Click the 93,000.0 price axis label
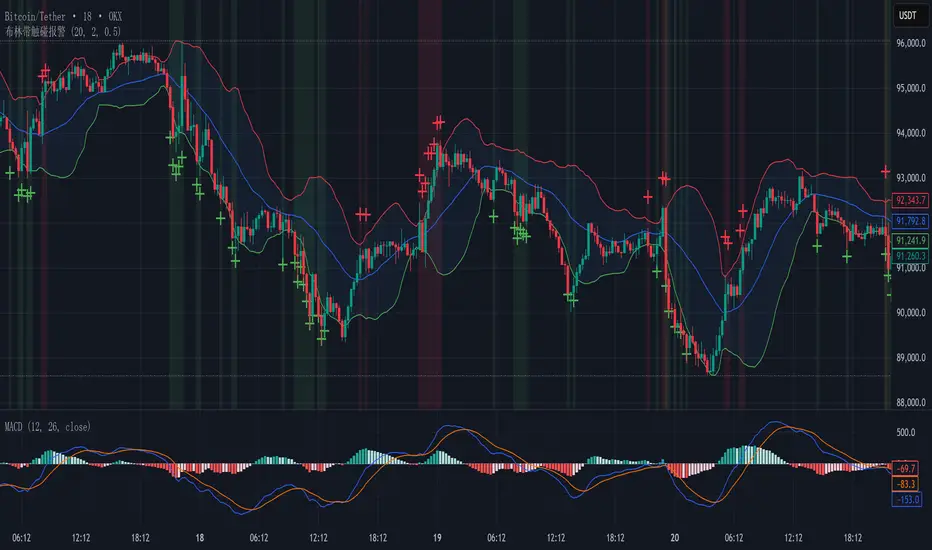 (x=911, y=178)
